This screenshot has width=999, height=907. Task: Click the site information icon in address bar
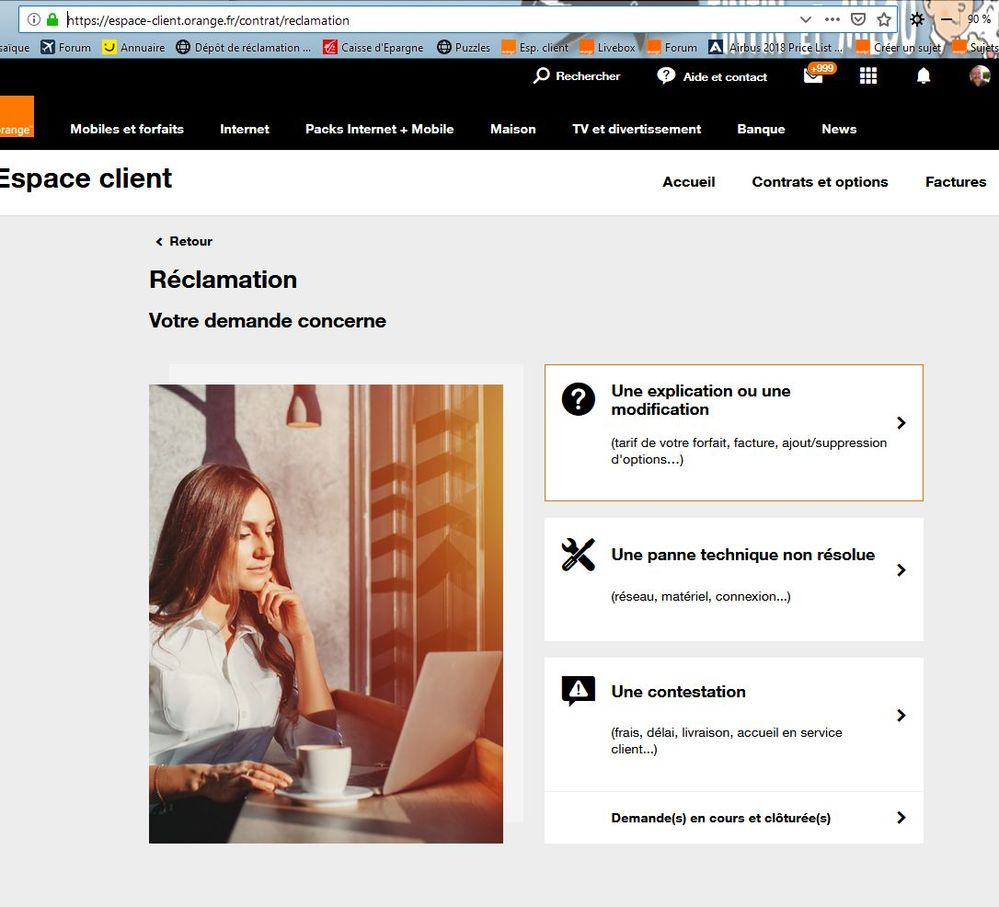point(34,20)
